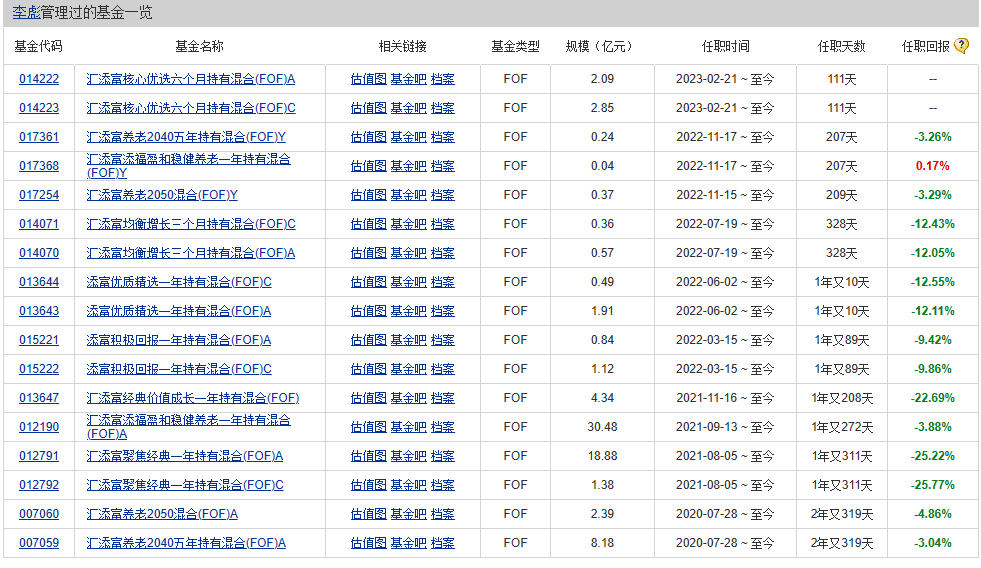Viewport: 981px width, 568px height.
Task: Open 汇添富核心优选六个月持有混合(FOF)A fund page
Action: (x=191, y=79)
